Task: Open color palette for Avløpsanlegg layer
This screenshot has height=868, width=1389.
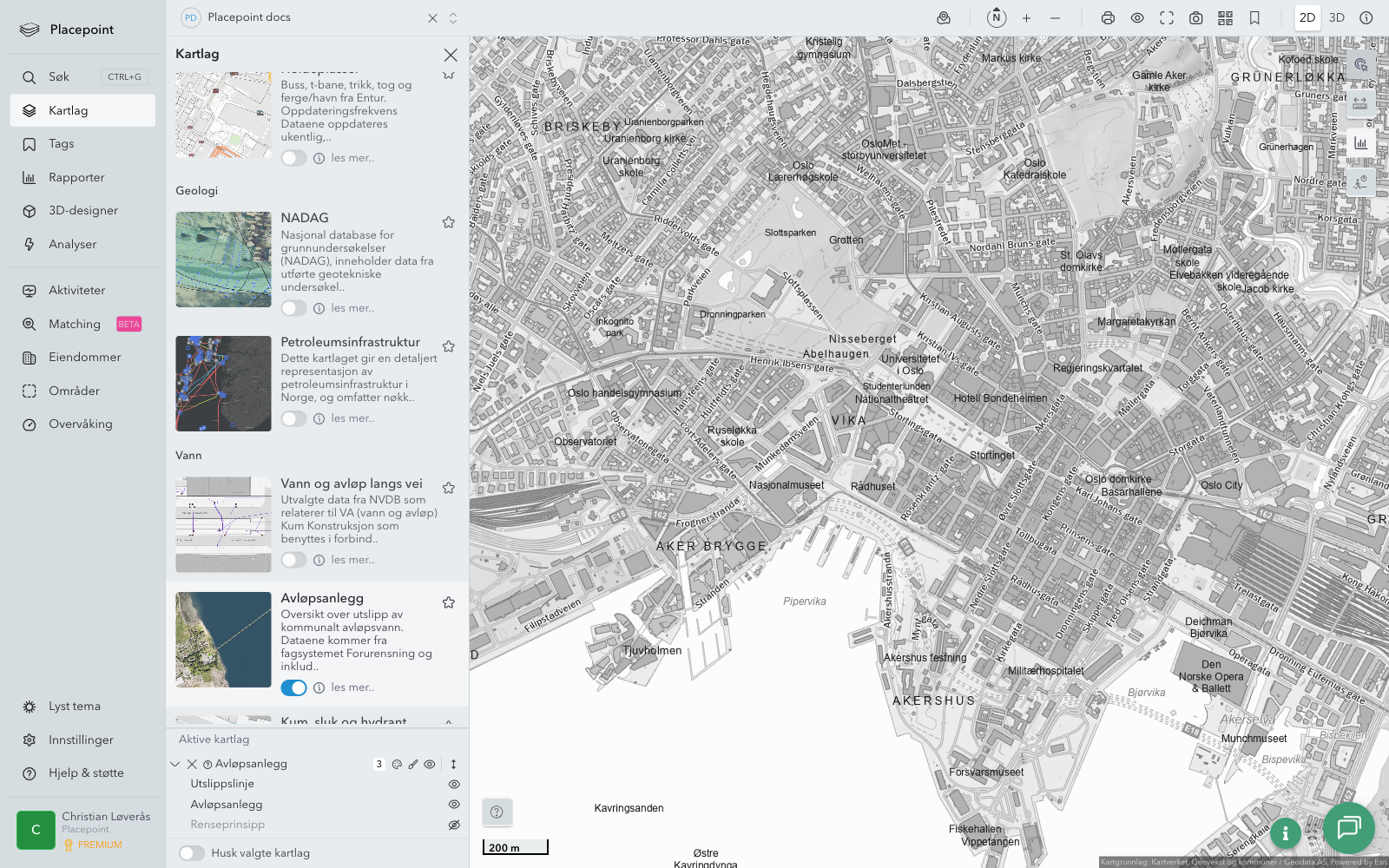Action: (x=397, y=765)
